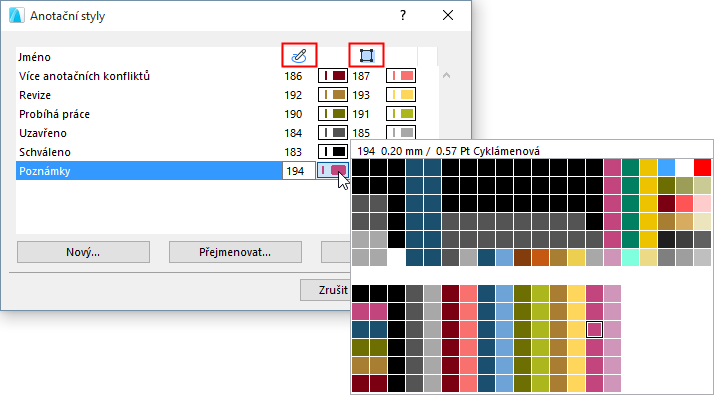Close the Anotační styly dialog

448,15
